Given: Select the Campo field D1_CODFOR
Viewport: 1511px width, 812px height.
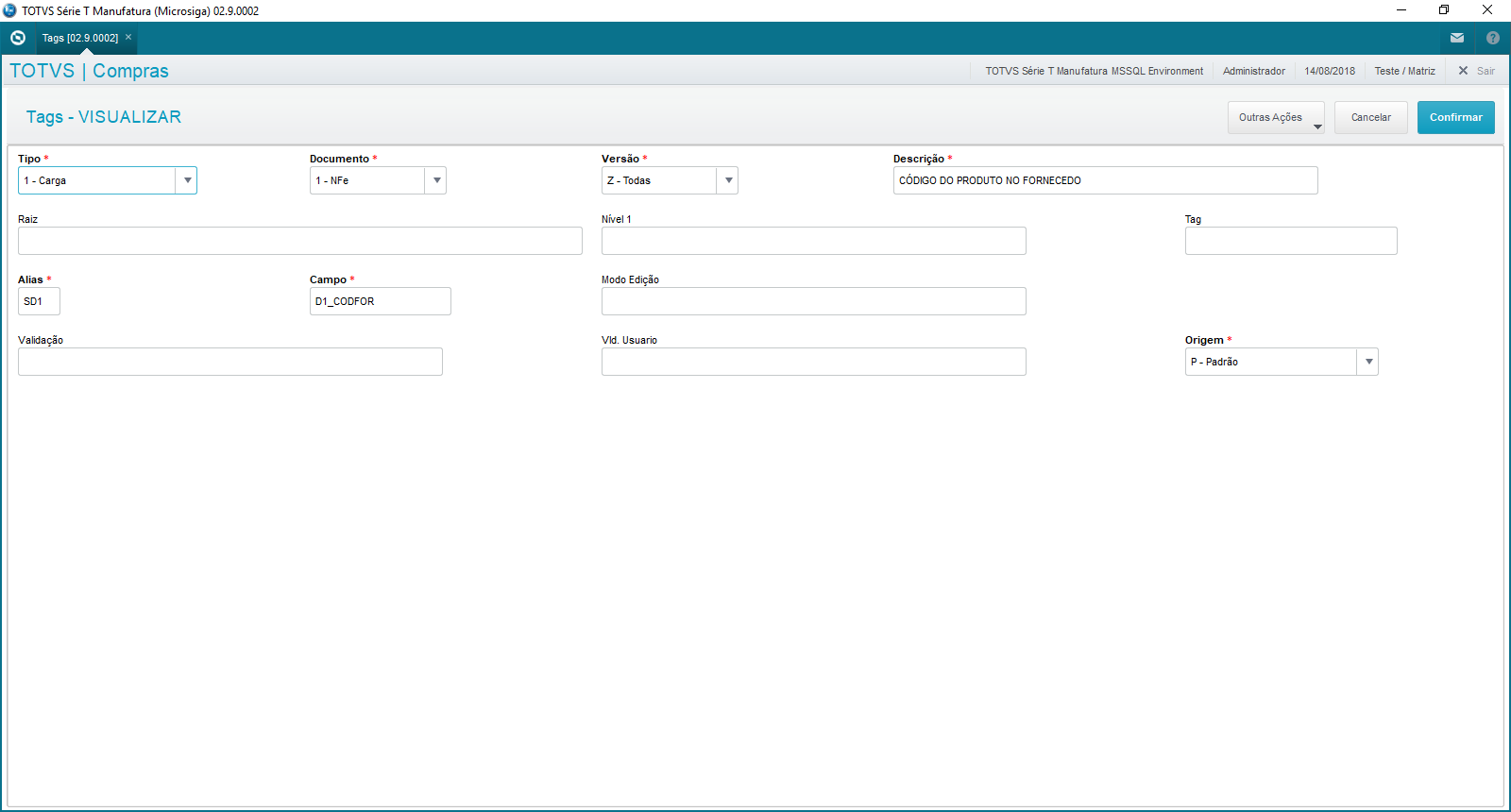Looking at the screenshot, I should click(380, 301).
